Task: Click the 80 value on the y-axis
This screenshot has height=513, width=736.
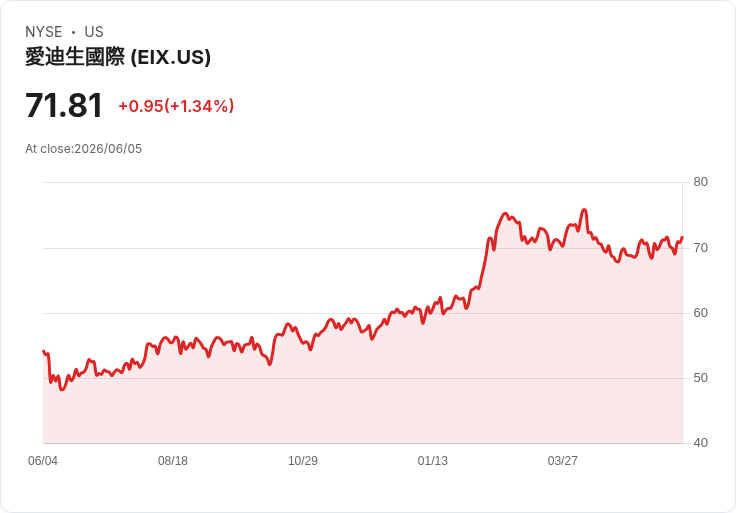Action: click(700, 182)
